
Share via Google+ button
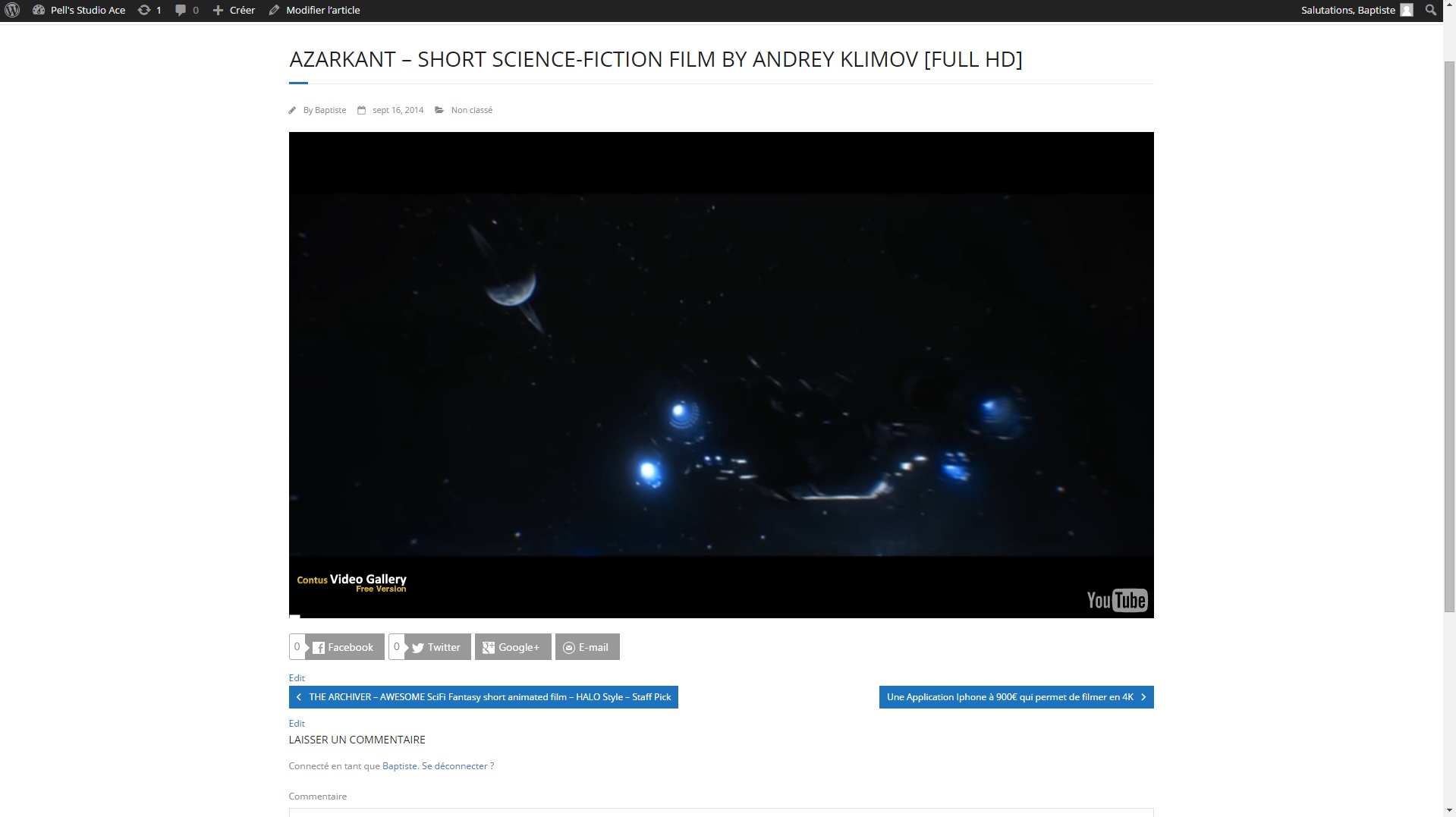(513, 647)
